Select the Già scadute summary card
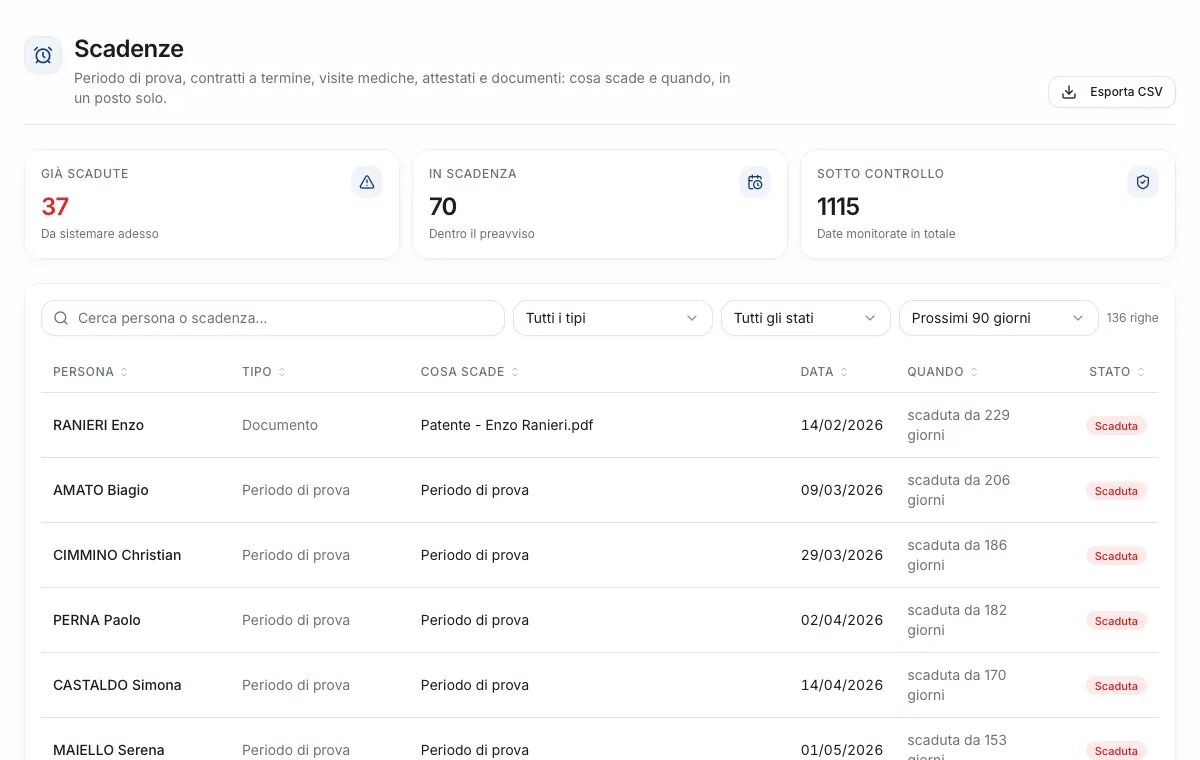This screenshot has height=760, width=1200. click(x=212, y=204)
